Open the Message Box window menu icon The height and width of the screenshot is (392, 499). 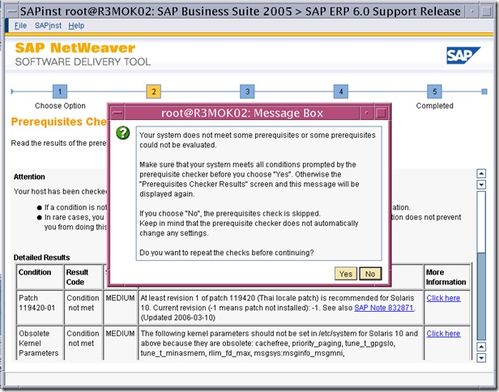click(x=117, y=113)
